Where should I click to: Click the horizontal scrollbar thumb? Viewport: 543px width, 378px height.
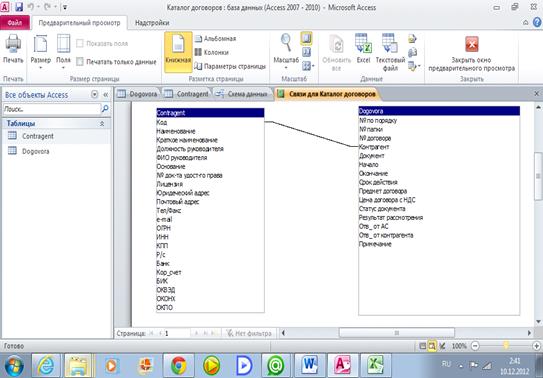(397, 333)
